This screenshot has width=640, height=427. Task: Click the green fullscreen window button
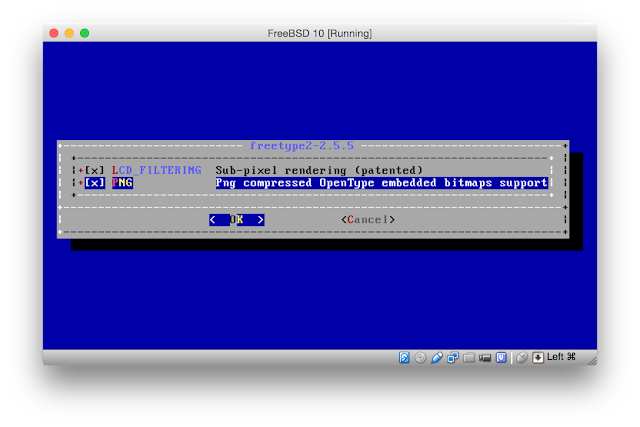[x=84, y=33]
